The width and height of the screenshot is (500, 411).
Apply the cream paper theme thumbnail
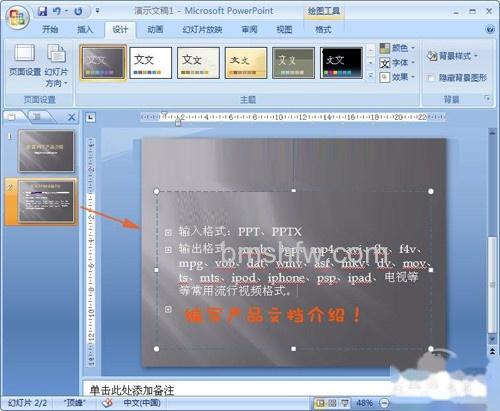[x=198, y=63]
